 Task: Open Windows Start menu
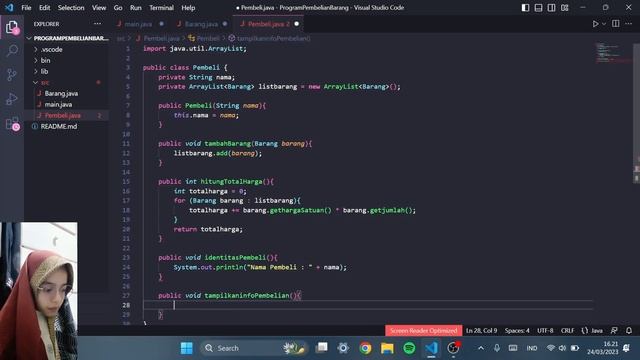(187, 348)
